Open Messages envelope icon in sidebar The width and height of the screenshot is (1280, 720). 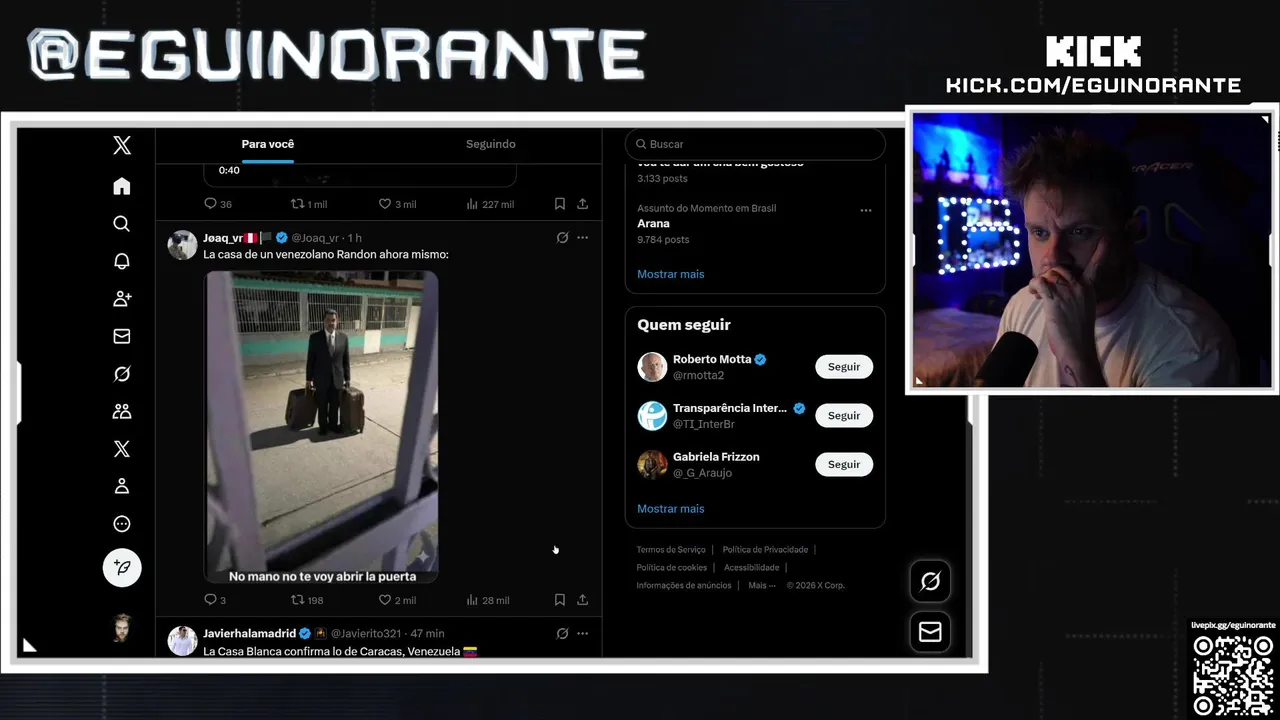122,336
